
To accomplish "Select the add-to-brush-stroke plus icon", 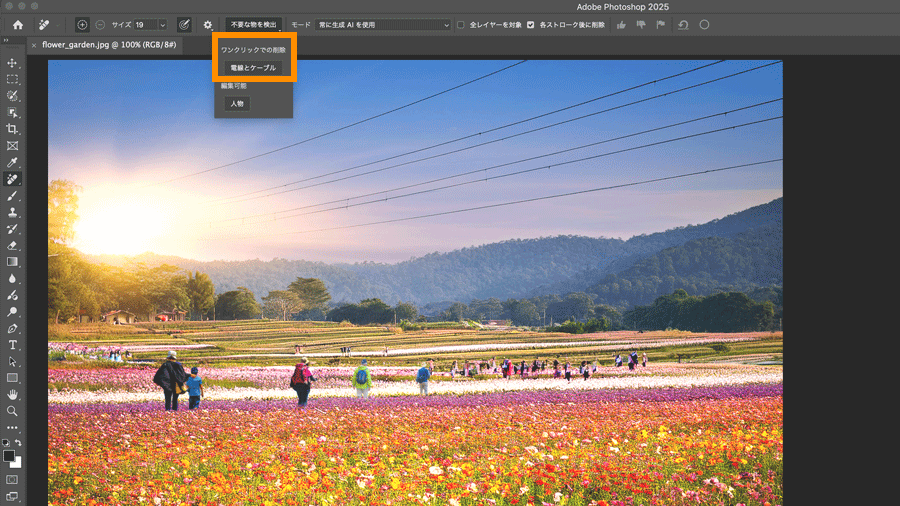I will point(82,25).
